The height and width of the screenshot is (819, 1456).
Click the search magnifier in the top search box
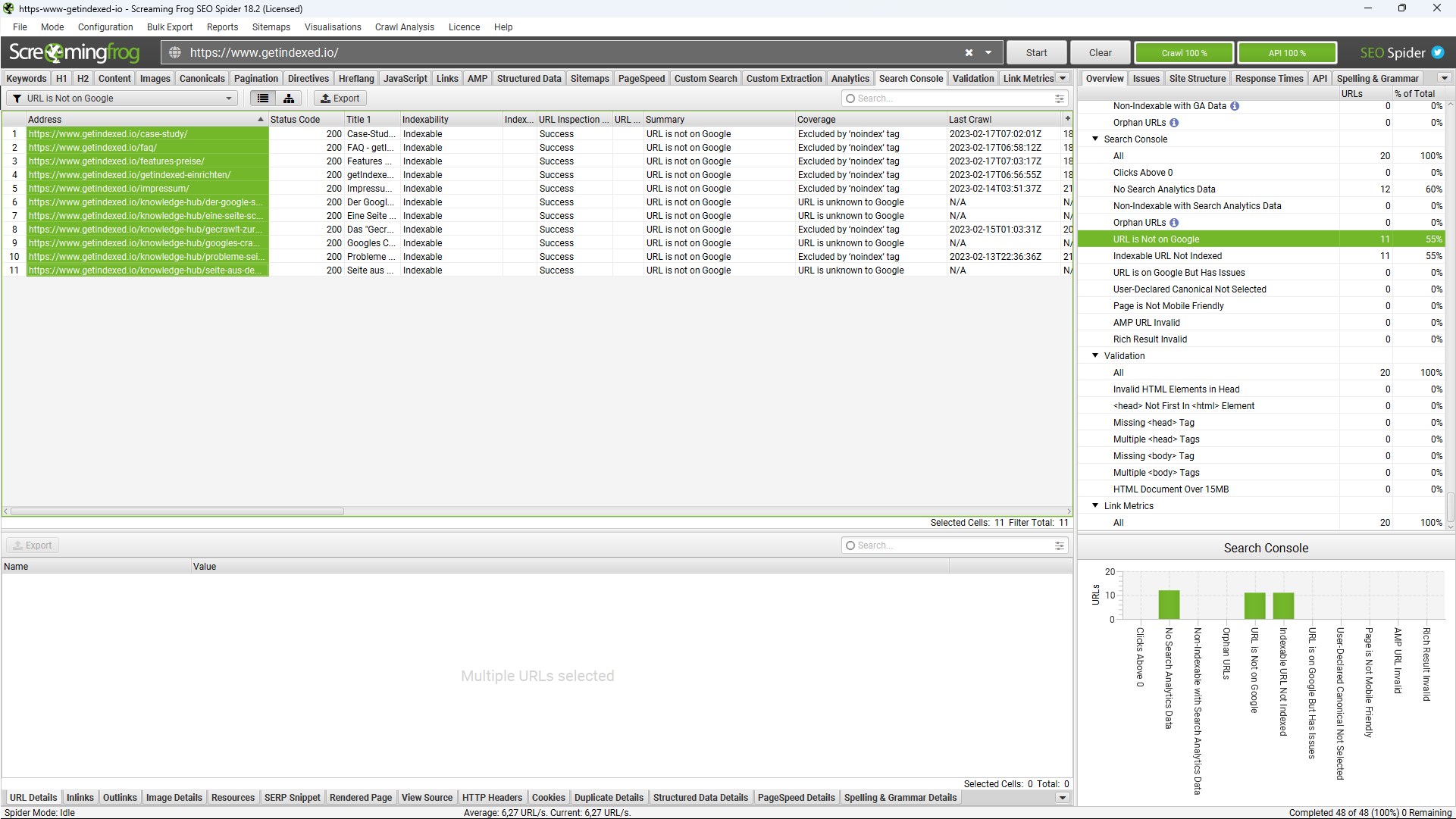coord(850,98)
